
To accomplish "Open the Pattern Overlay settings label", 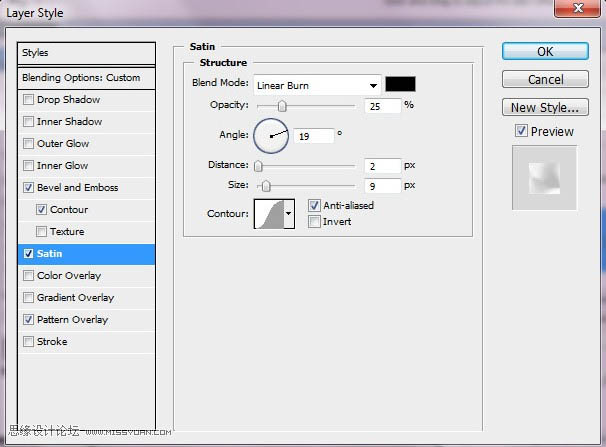I will coord(72,320).
